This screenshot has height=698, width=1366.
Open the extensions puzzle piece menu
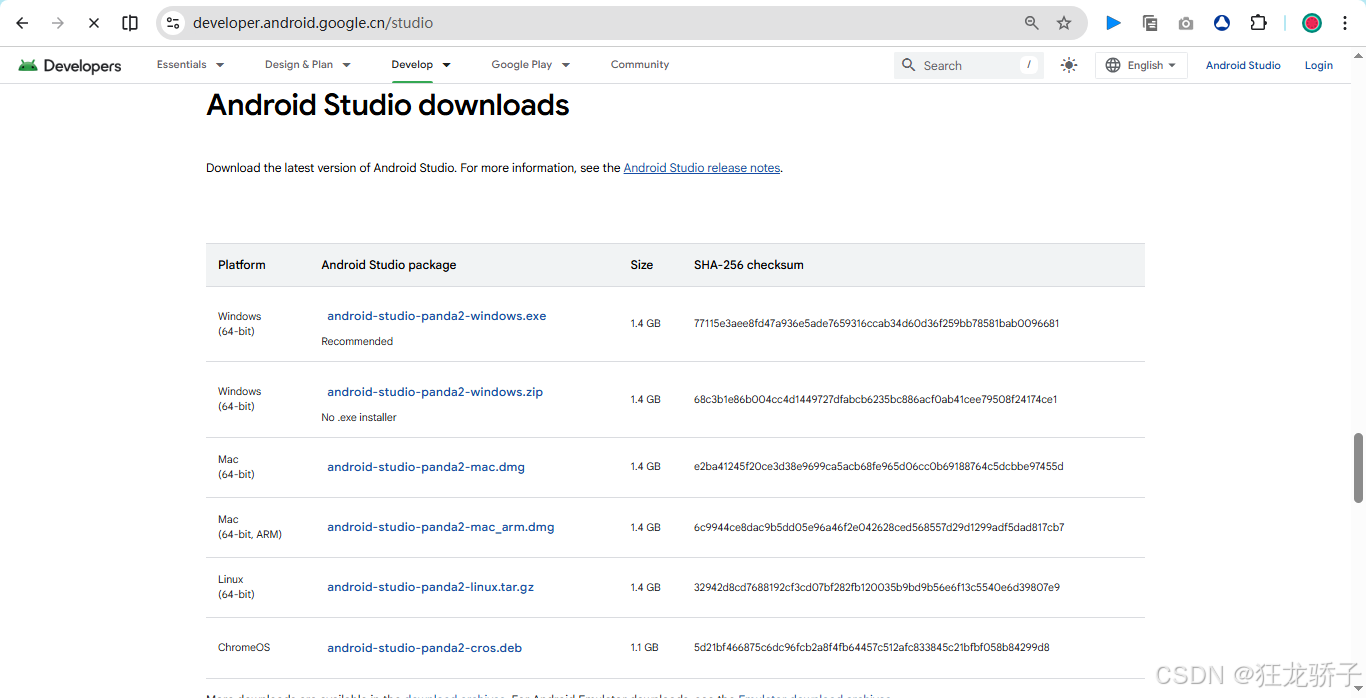pos(1259,23)
